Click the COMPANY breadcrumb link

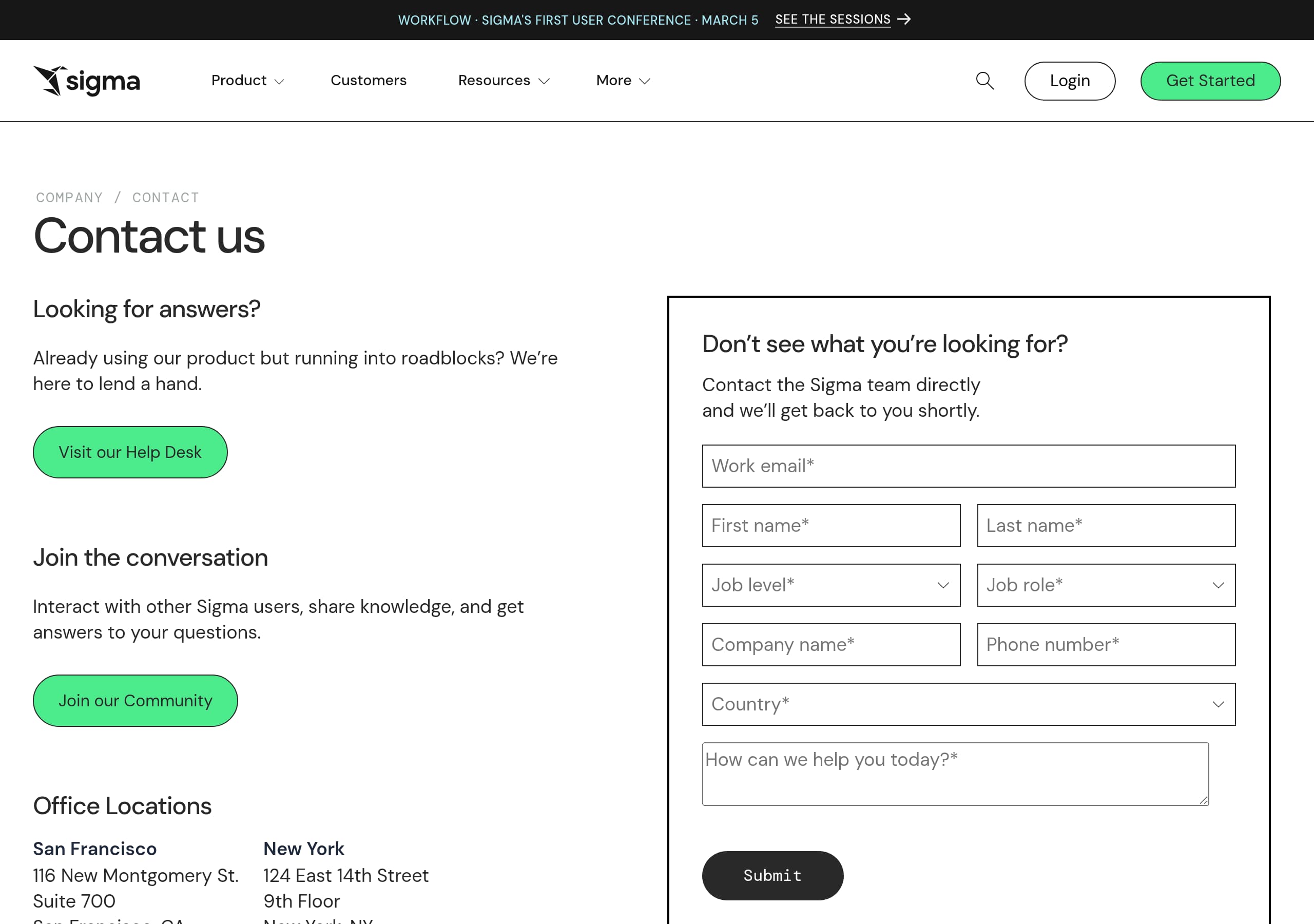pyautogui.click(x=69, y=198)
